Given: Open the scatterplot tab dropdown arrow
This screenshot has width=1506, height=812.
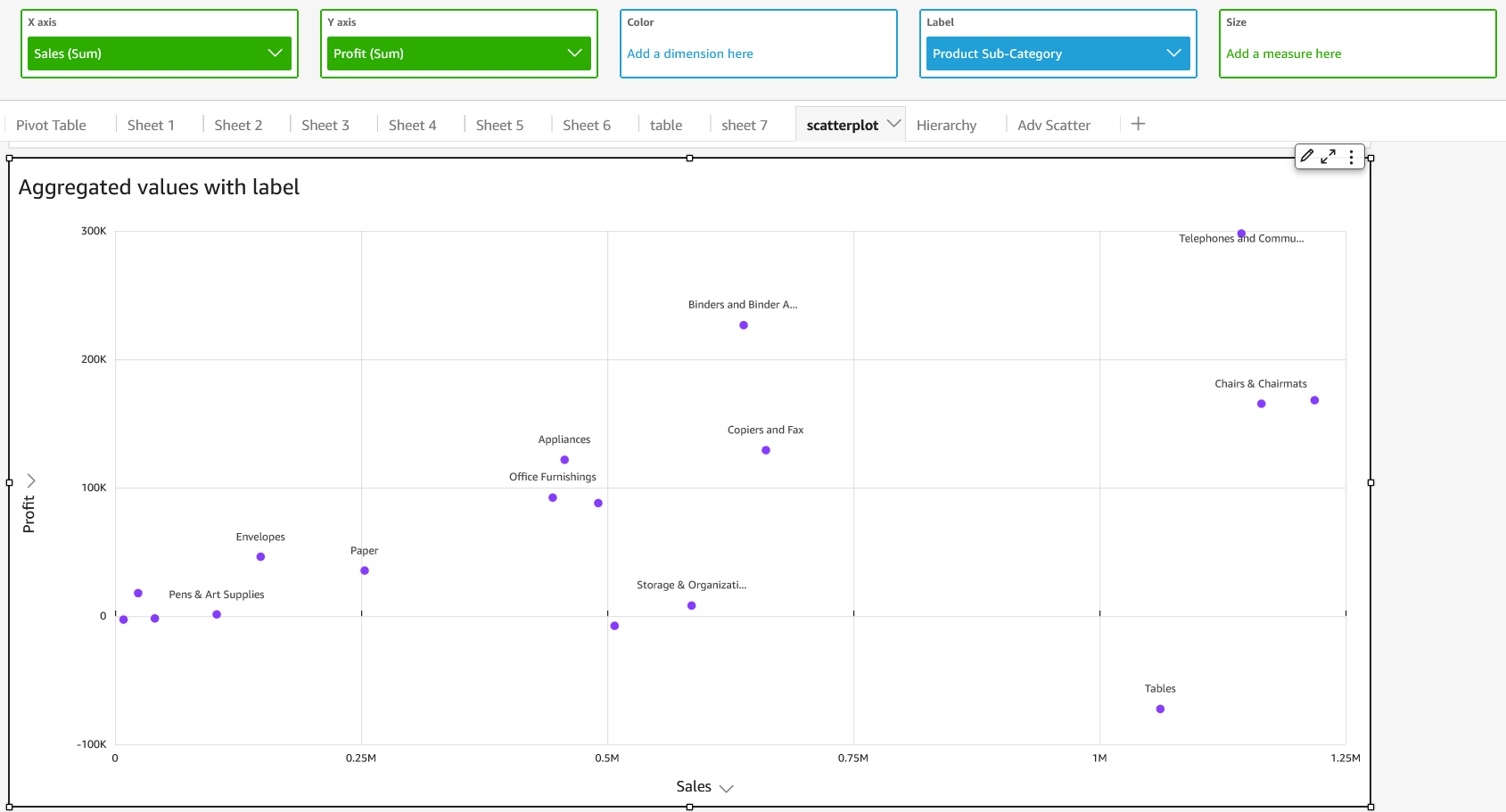Looking at the screenshot, I should (x=893, y=124).
